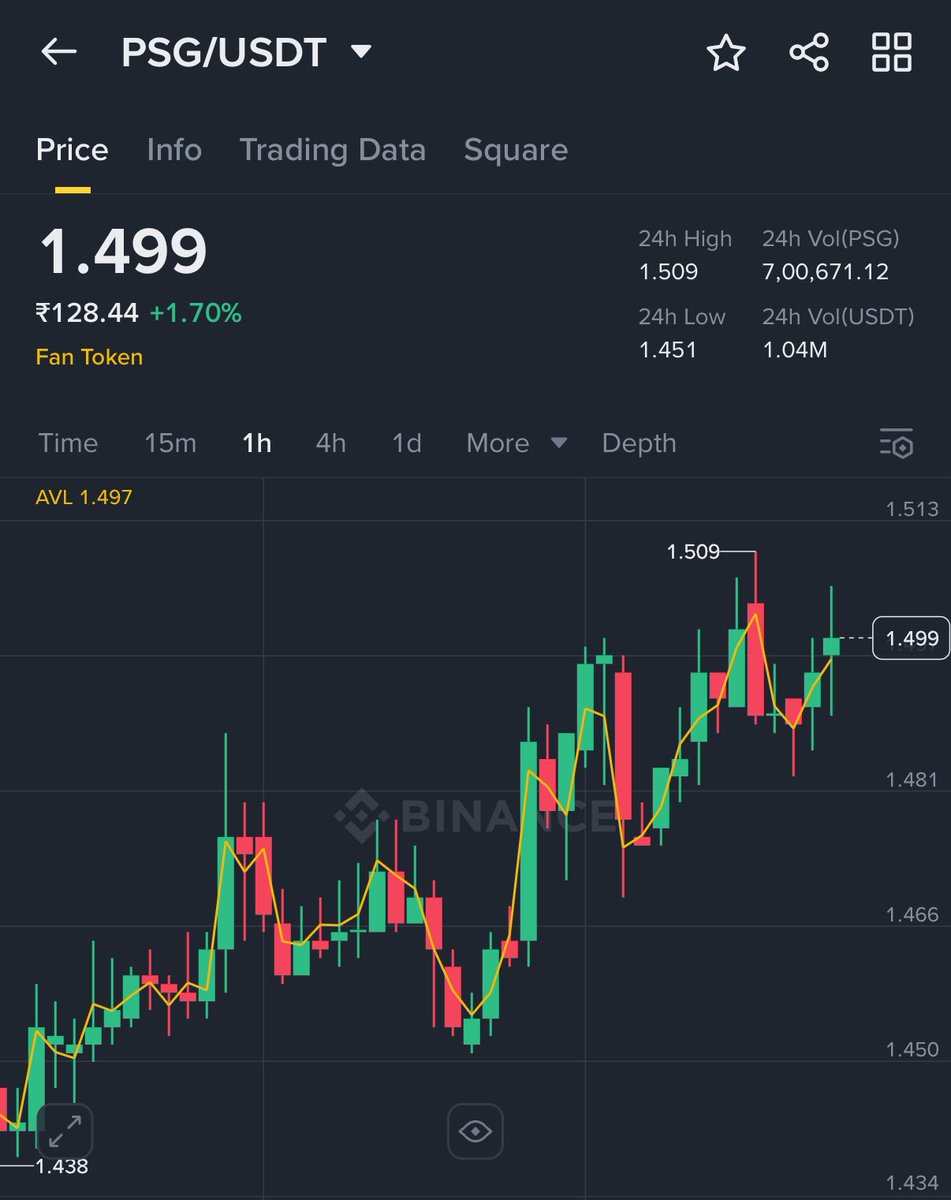This screenshot has width=951, height=1200.
Task: Open the Trading Data tab
Action: 332,150
